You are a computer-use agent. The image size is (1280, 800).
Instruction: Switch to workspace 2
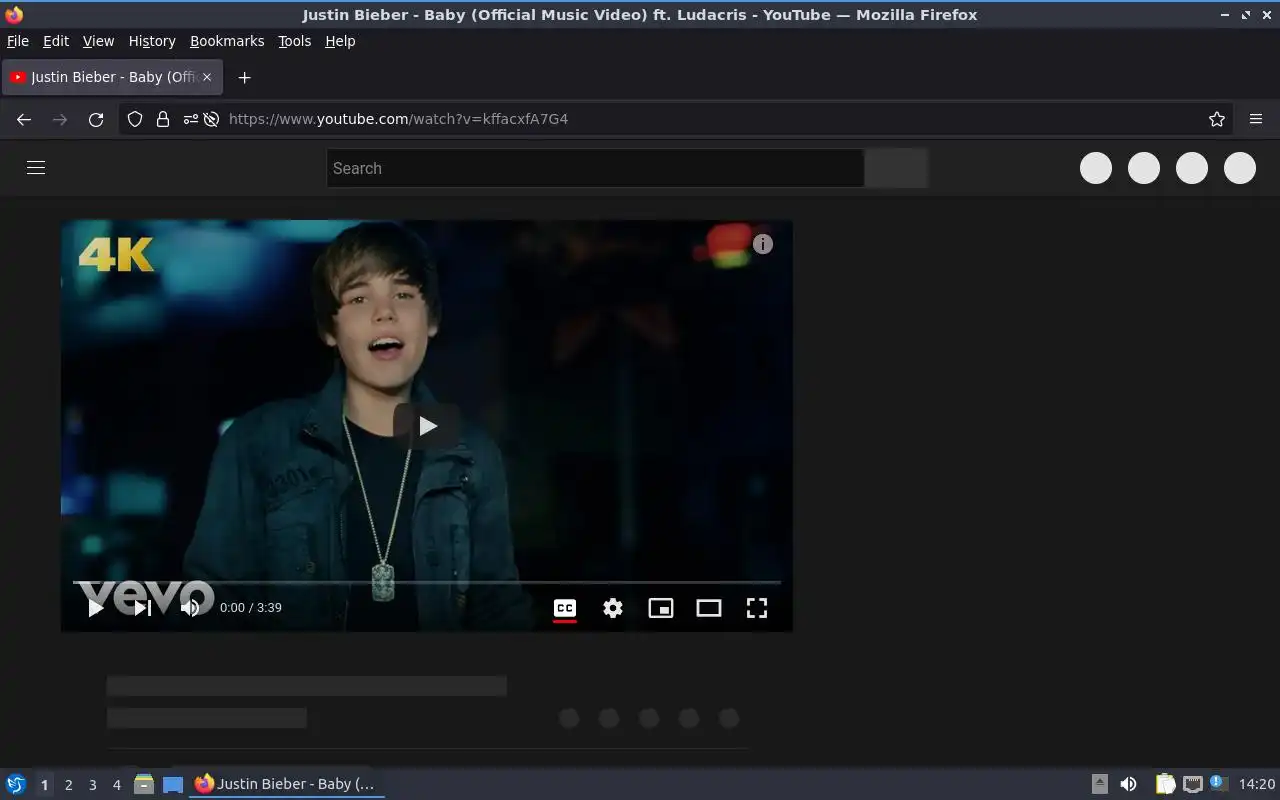pyautogui.click(x=68, y=785)
